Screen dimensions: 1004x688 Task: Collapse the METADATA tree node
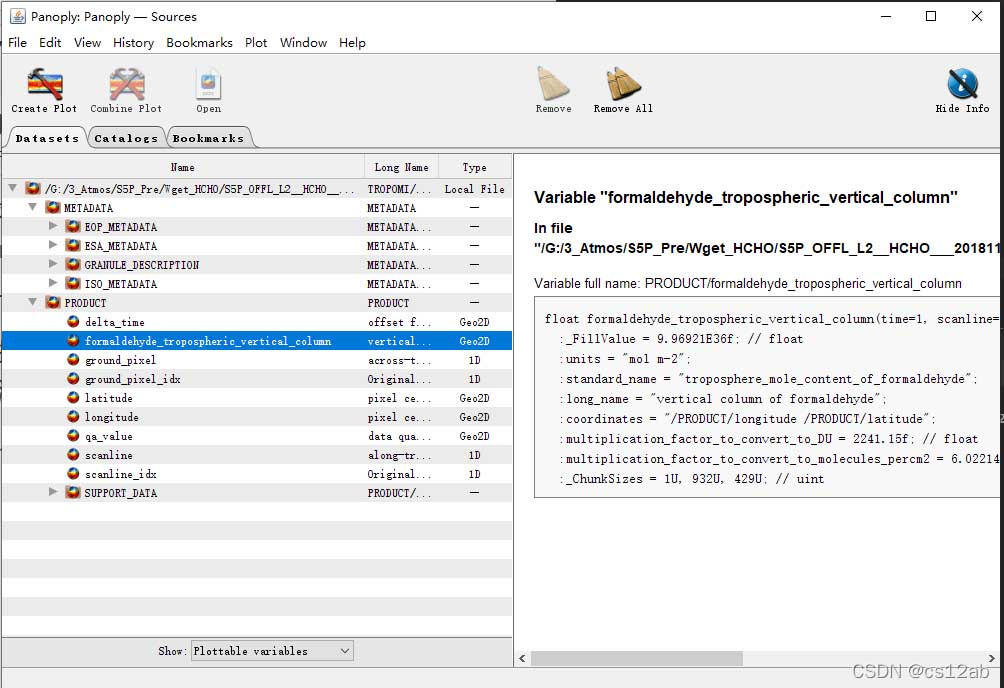[33, 207]
